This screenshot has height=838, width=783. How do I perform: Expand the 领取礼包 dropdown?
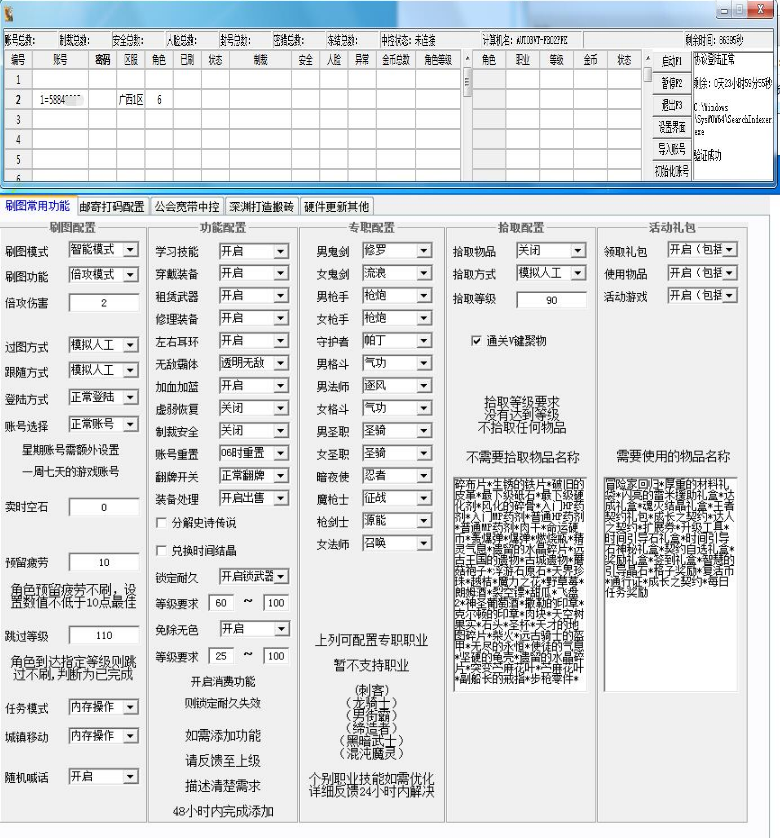[703, 250]
